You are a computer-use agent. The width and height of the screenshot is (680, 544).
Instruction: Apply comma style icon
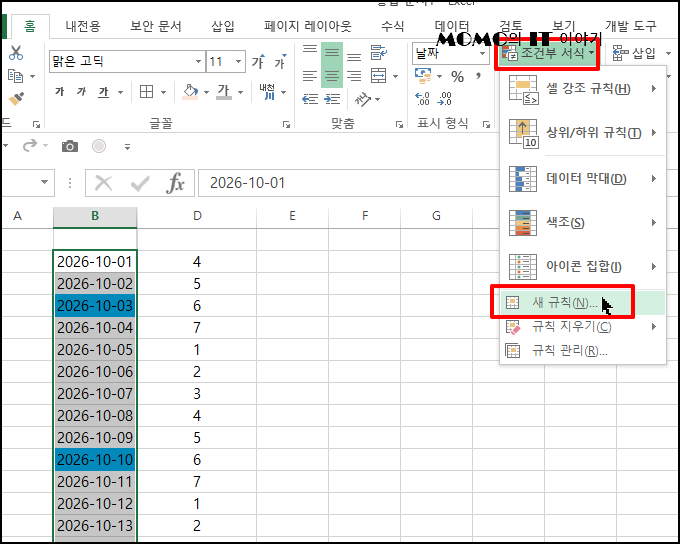[x=478, y=77]
